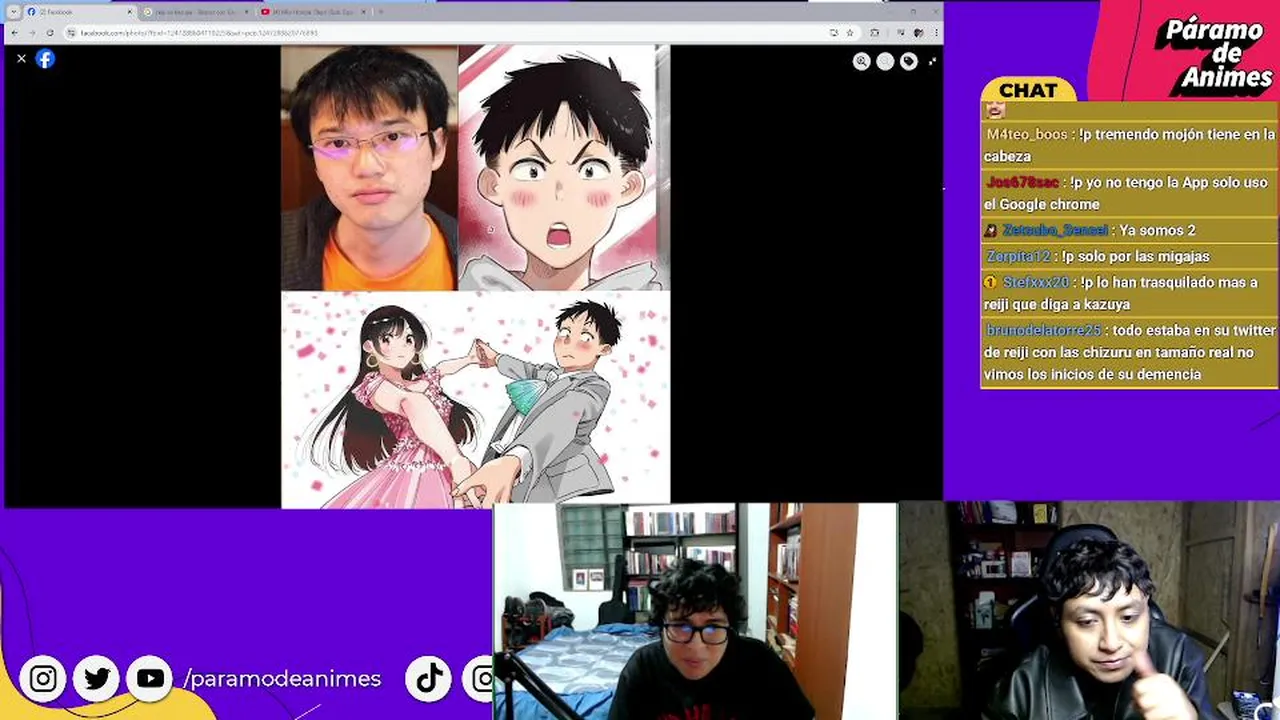This screenshot has width=1280, height=720.
Task: Reload the Facebook page
Action: (x=50, y=33)
